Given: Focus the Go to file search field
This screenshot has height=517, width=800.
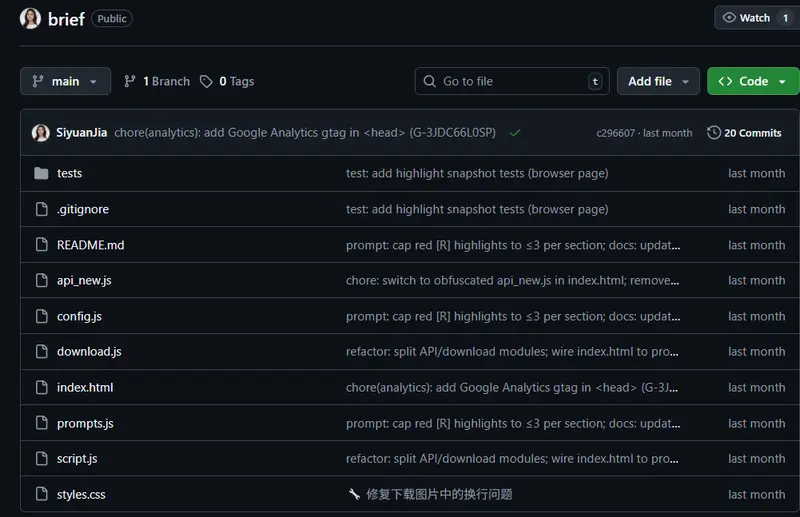Looking at the screenshot, I should (x=510, y=81).
